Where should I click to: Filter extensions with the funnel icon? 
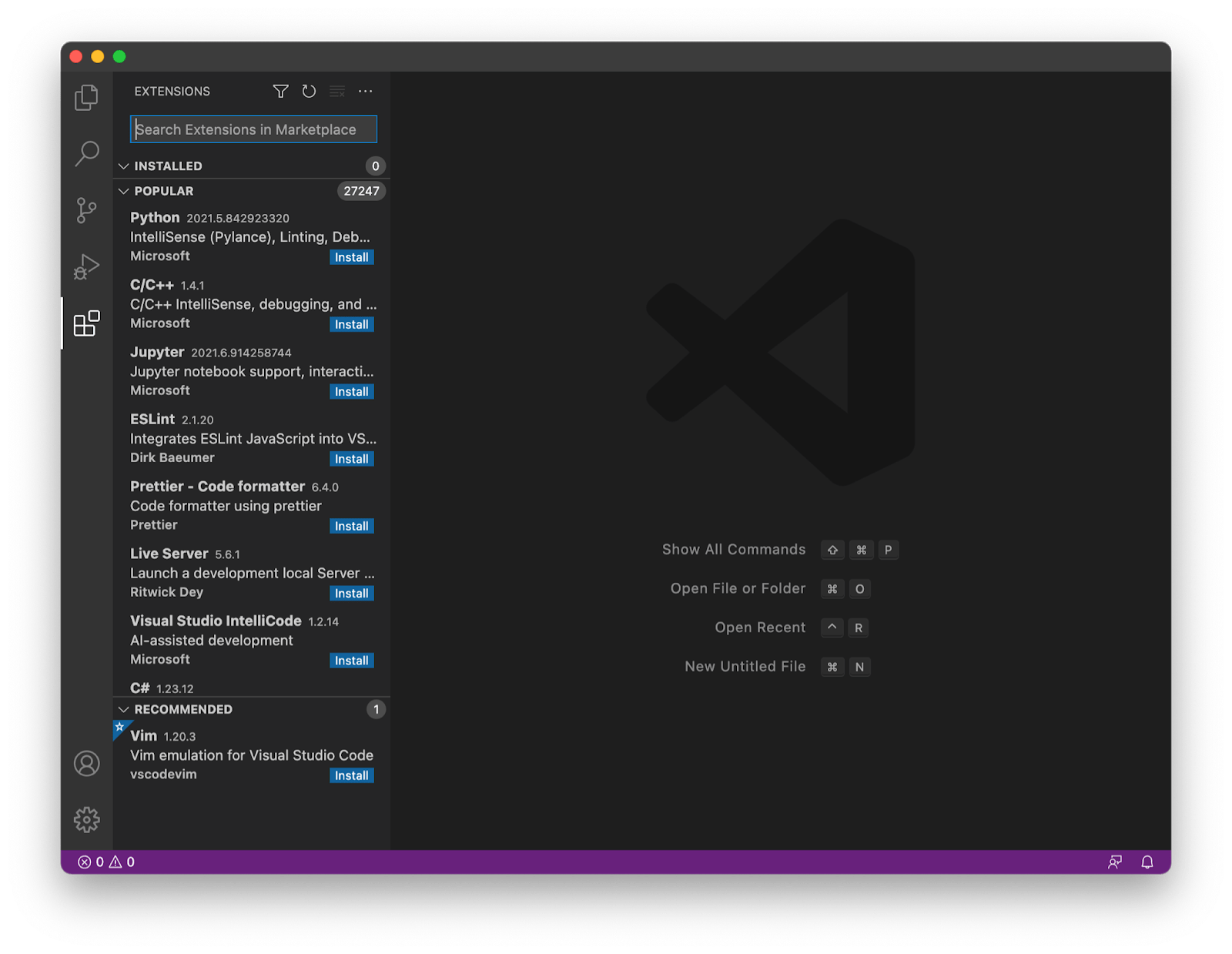tap(281, 92)
